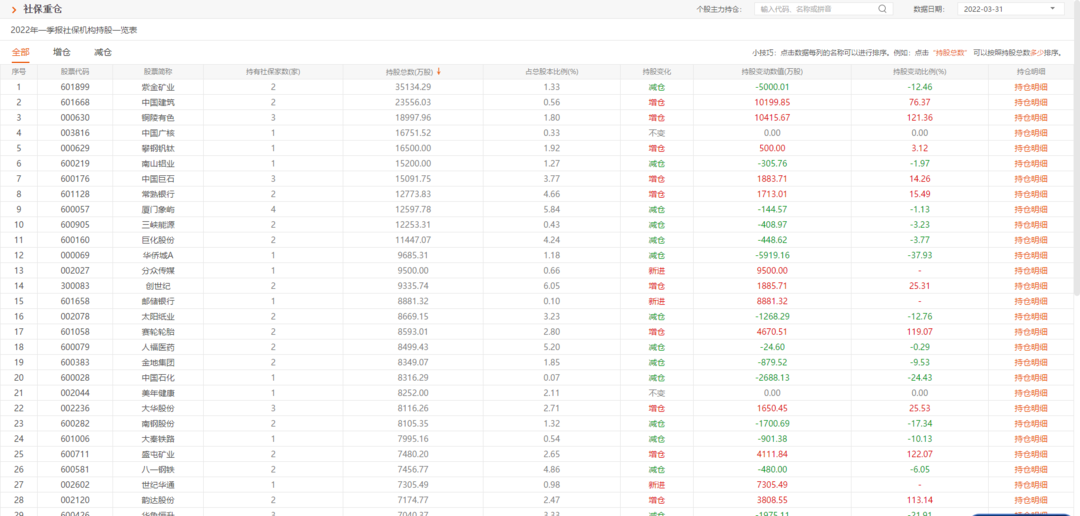This screenshot has height=516, width=1080.
Task: Click share ratio 6.05 for 创世纪
Action: point(552,286)
